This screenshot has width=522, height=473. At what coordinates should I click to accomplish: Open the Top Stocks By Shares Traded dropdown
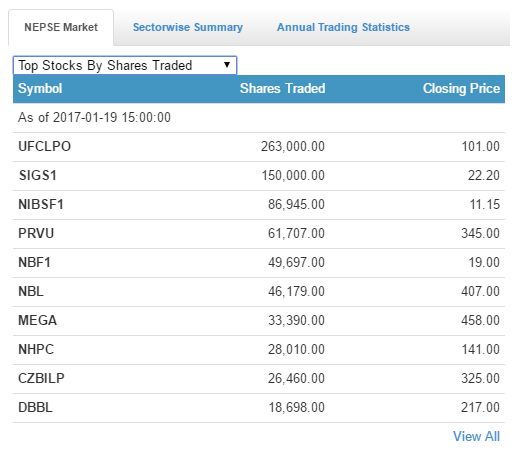(125, 65)
